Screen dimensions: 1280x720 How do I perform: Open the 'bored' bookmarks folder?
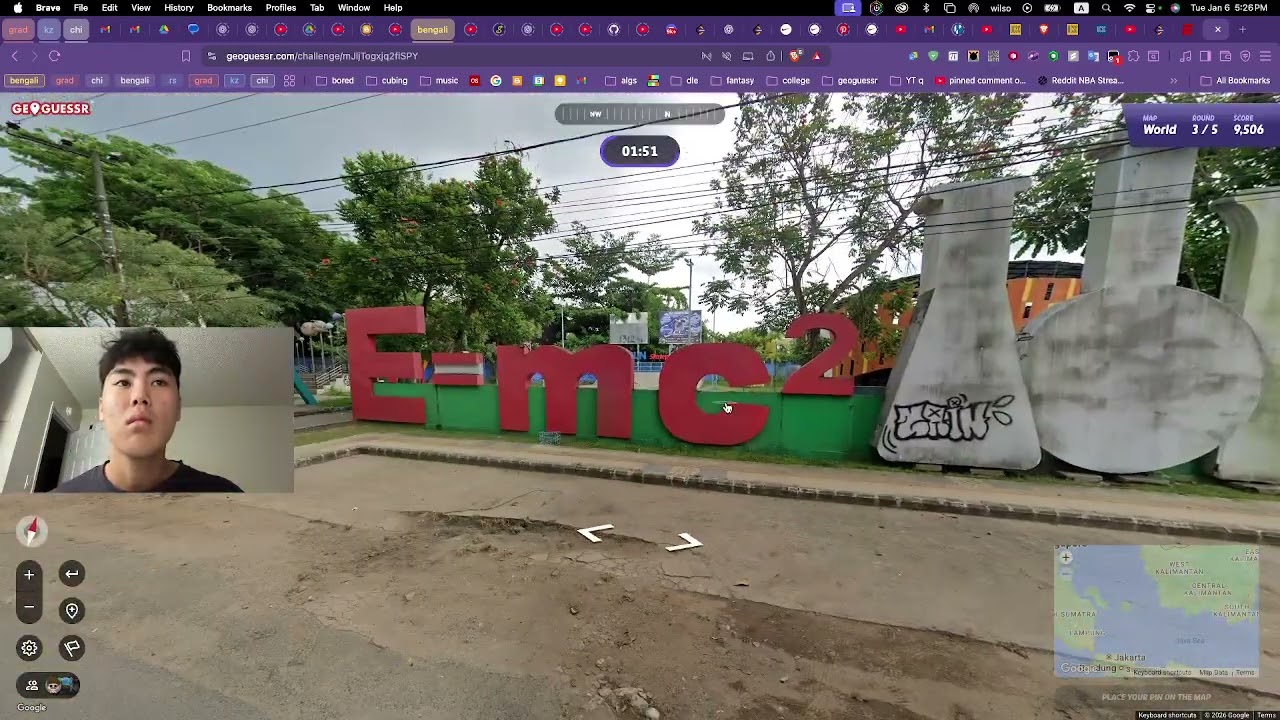pyautogui.click(x=335, y=80)
